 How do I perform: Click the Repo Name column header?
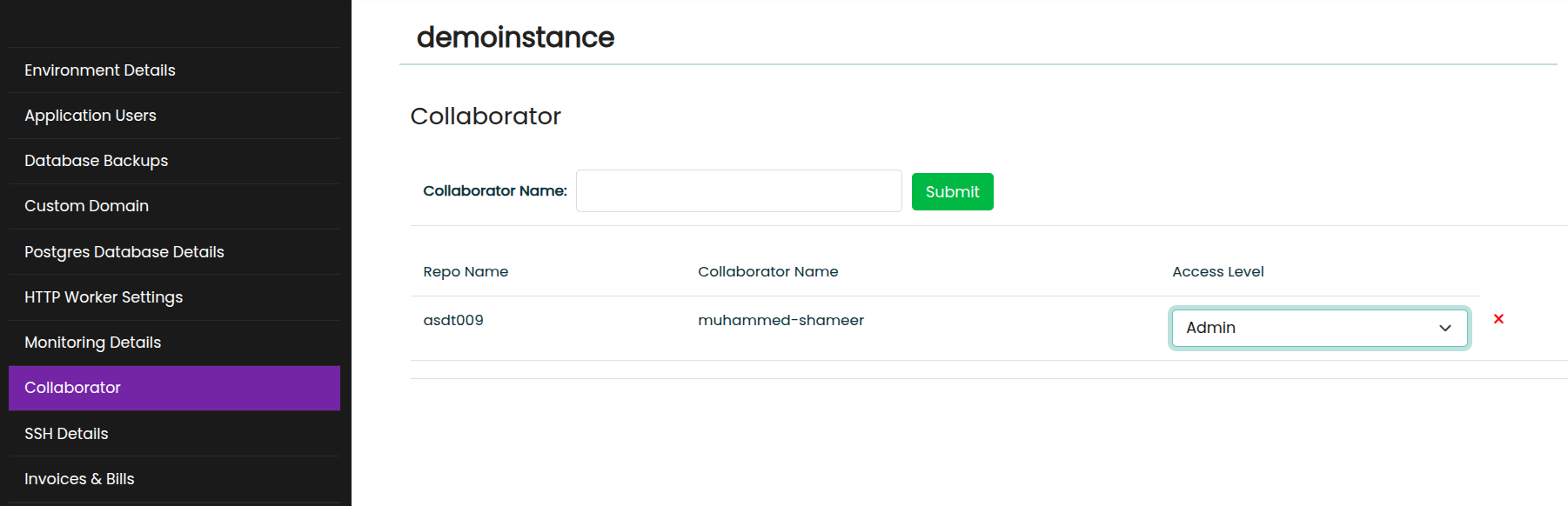click(466, 271)
